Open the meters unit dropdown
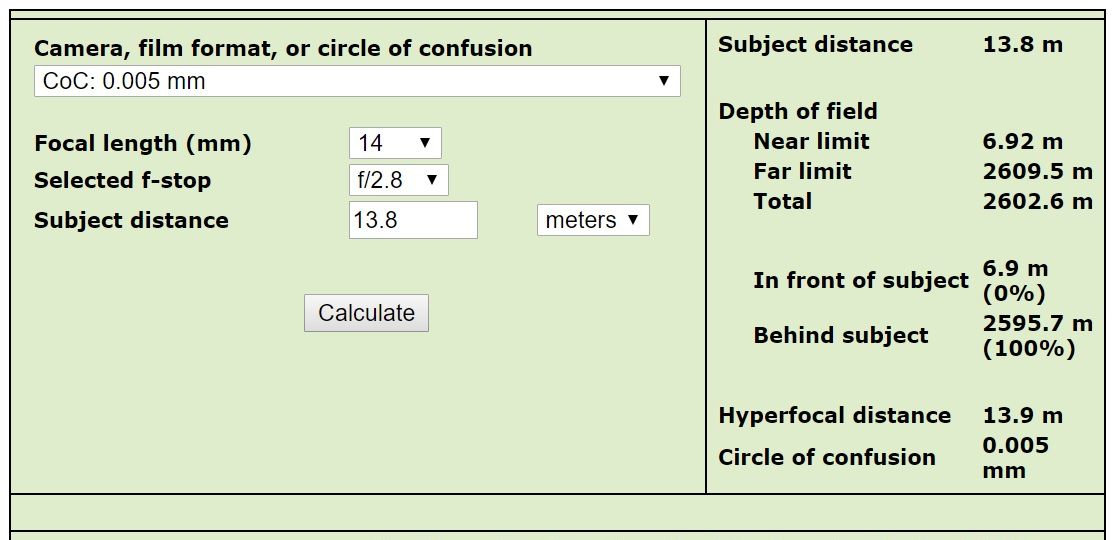Screen dimensions: 1112x540 coord(593,220)
